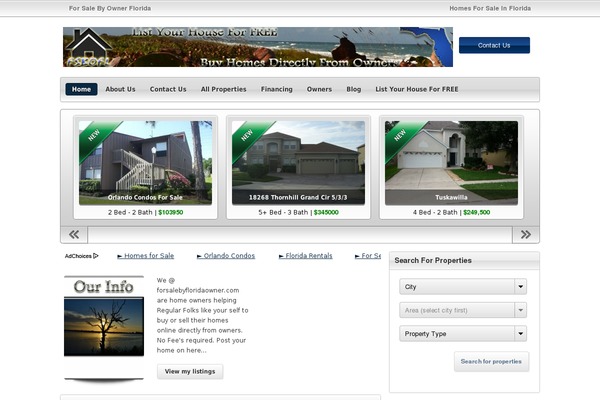Viewport: 600px width, 400px height.
Task: Click List Your House For FREE menu
Action: (x=417, y=89)
